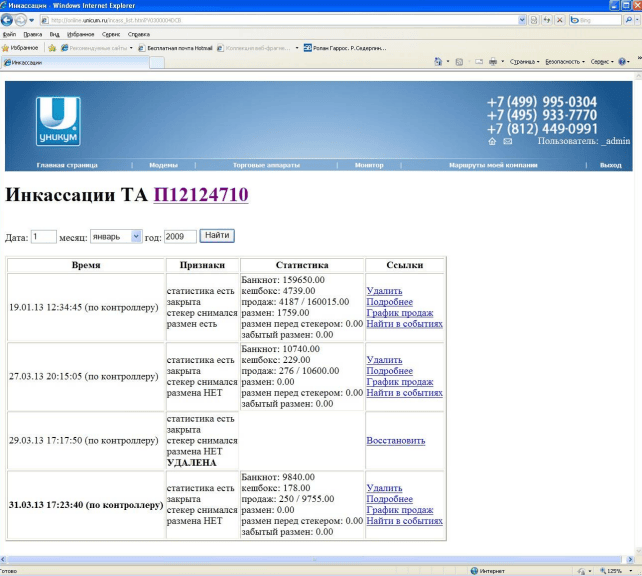The width and height of the screenshot is (642, 576).
Task: Expand the Страница command bar dropdown
Action: pyautogui.click(x=525, y=61)
